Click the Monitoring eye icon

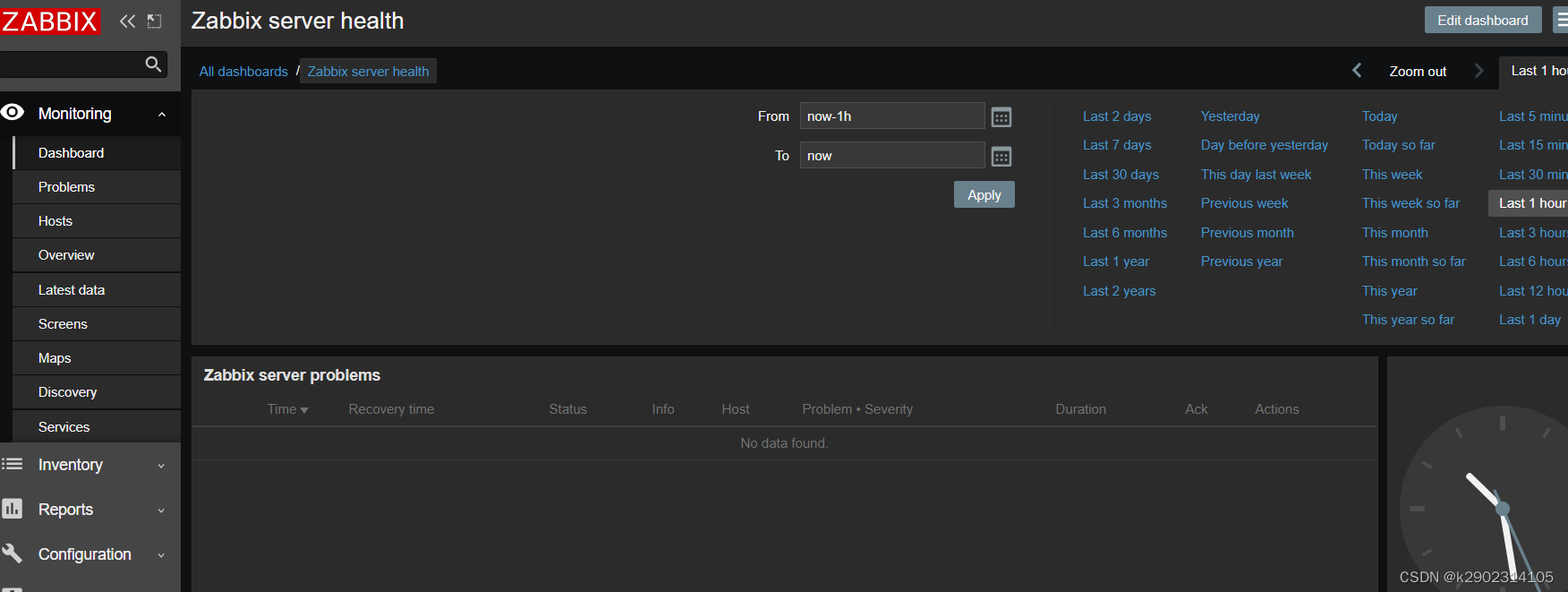13,113
